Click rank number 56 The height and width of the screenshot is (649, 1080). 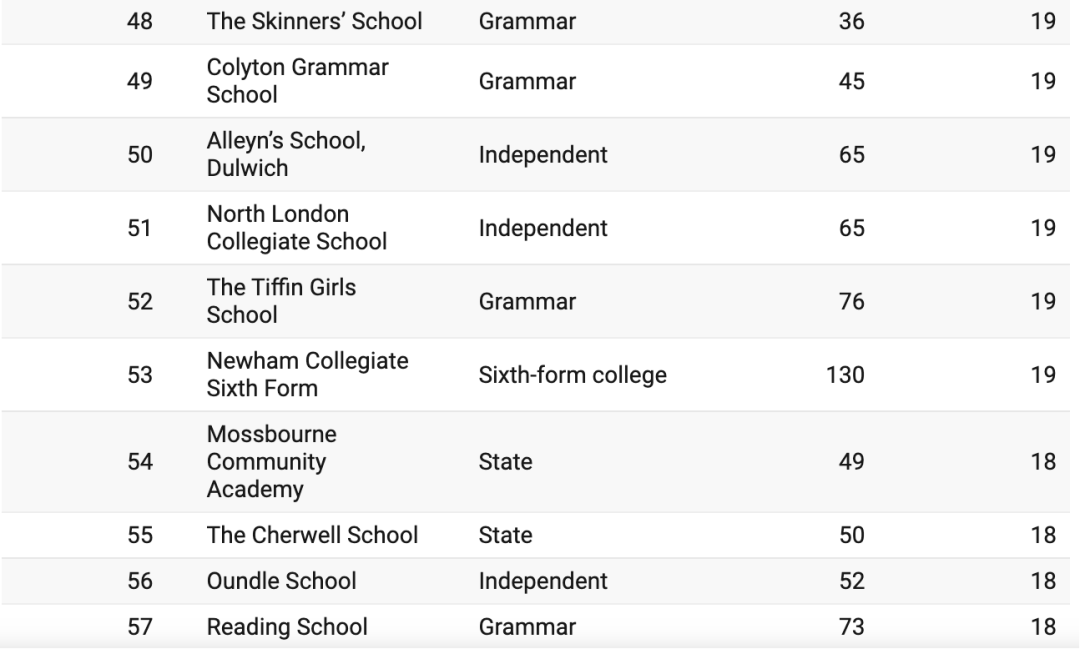[x=140, y=581]
